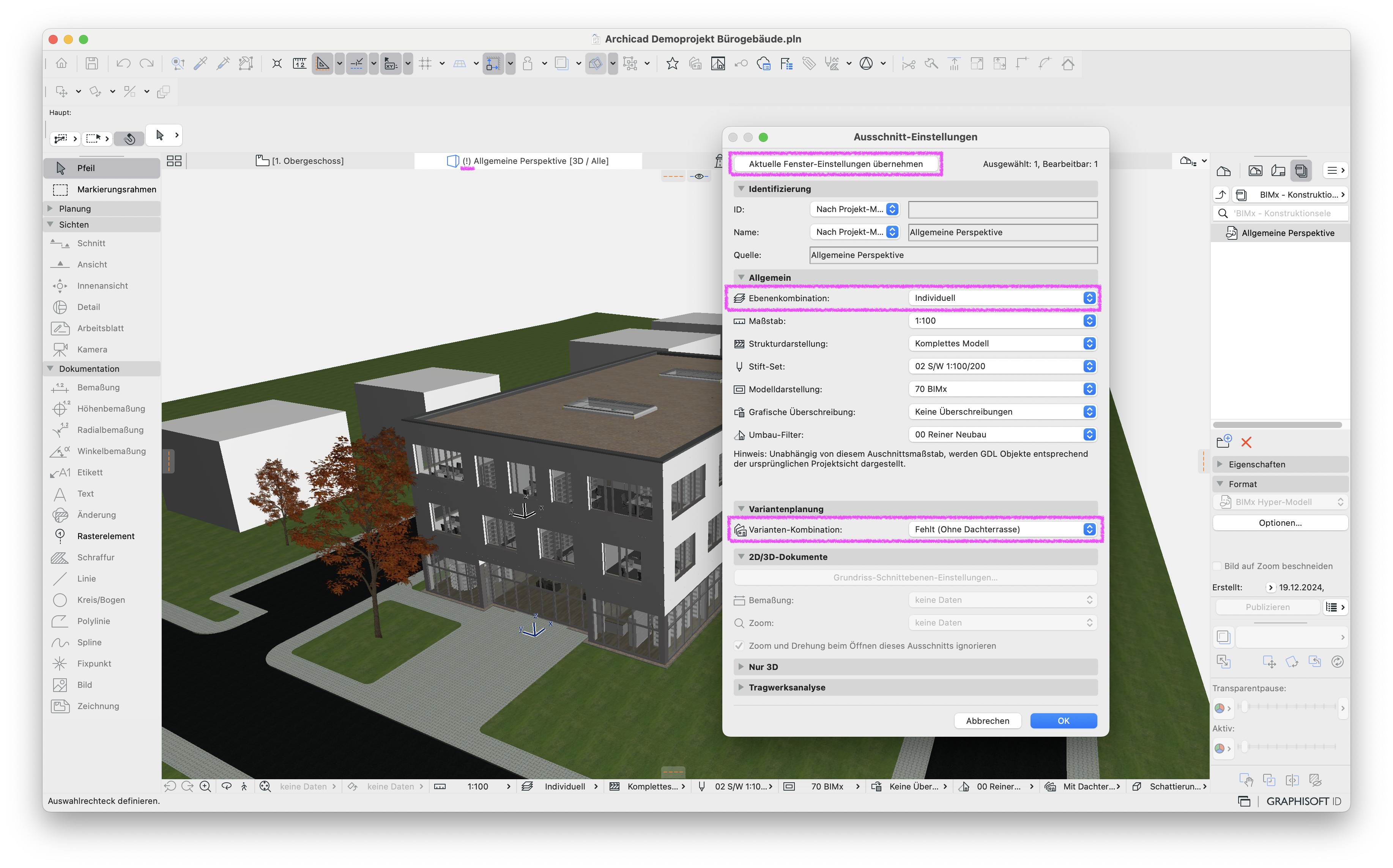Select the Fixpunkt tool
1393x868 pixels.
pos(102,664)
